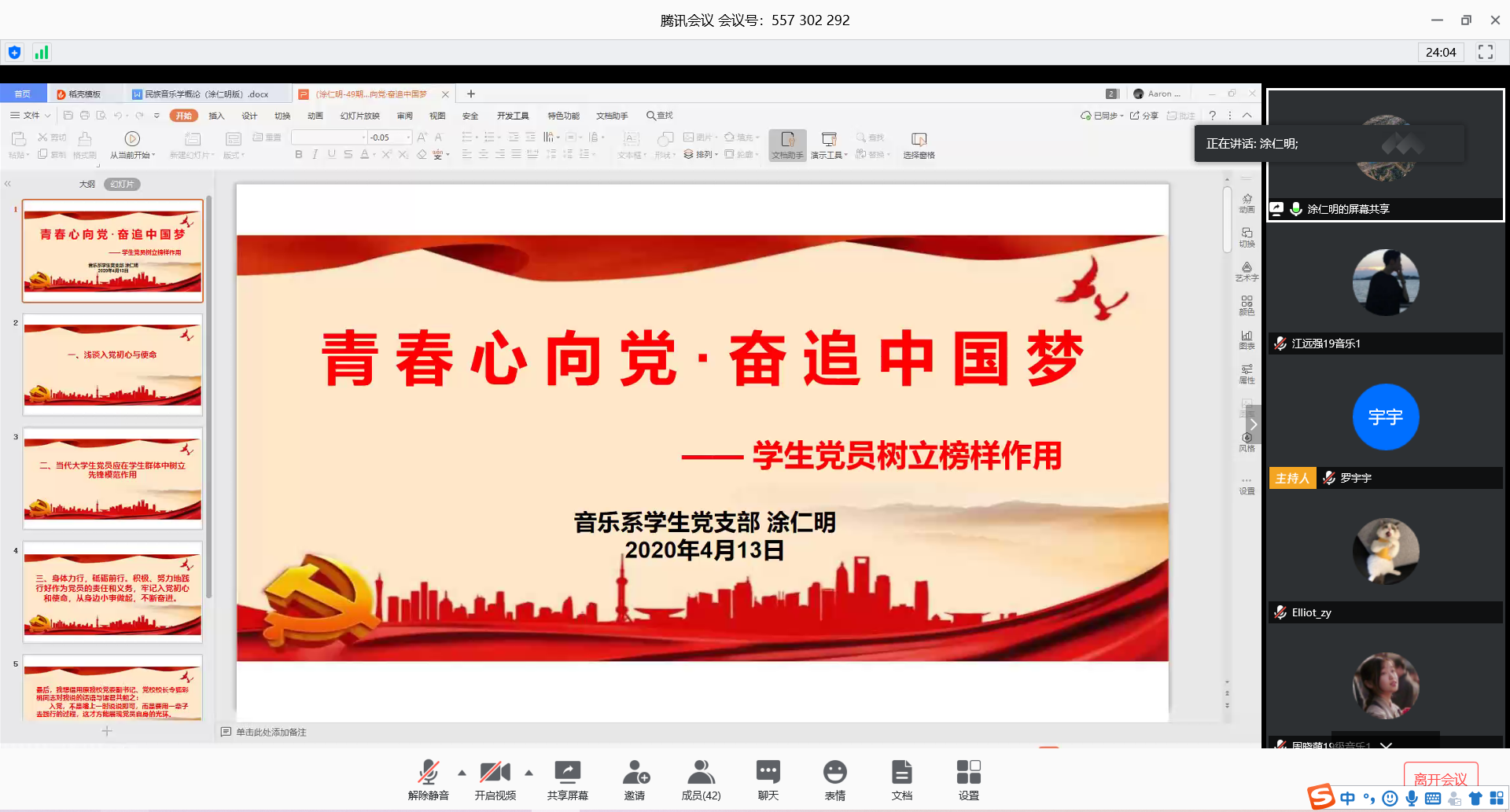Expand video options arrow beside 开启视频

pos(528,773)
